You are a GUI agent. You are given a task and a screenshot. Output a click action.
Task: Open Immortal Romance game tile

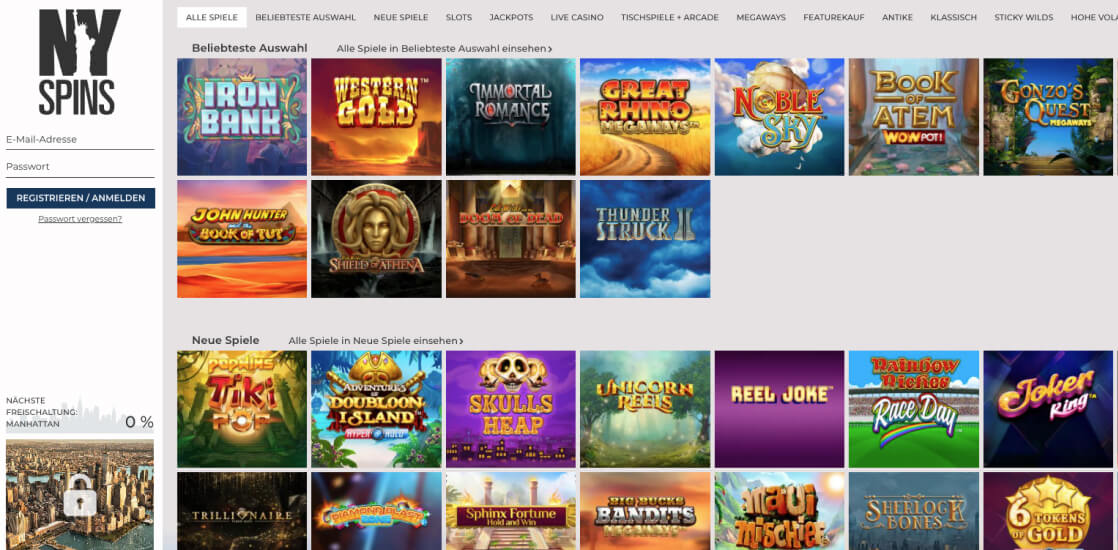[x=511, y=117]
